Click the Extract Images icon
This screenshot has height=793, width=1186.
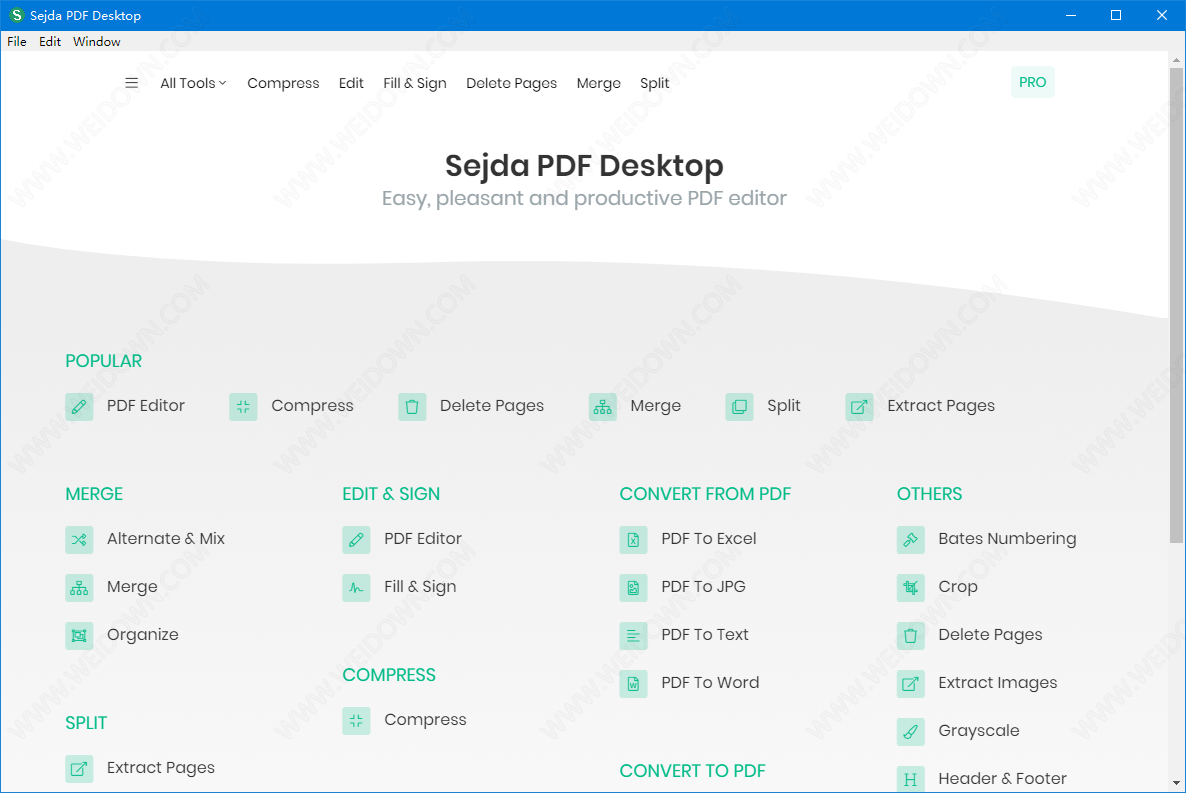tap(910, 683)
